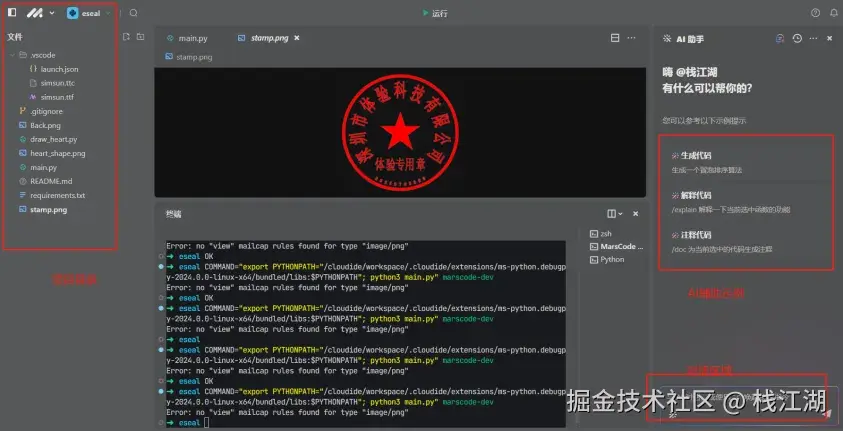Open the notifications bell icon
Viewport: 843px width, 431px height.
click(x=834, y=13)
